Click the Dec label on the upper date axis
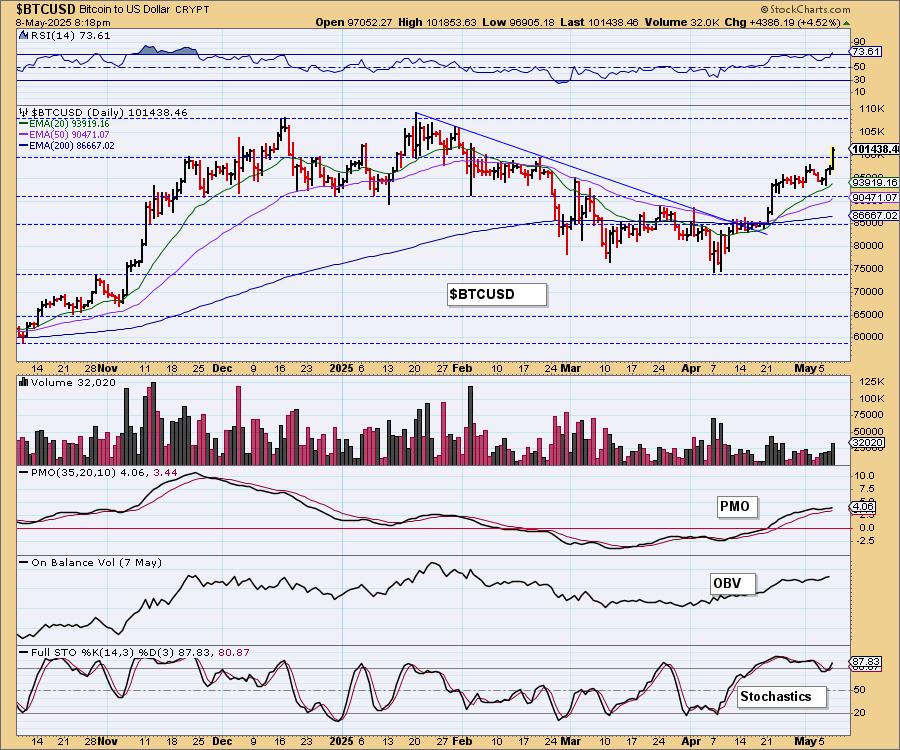The image size is (900, 750). [x=222, y=368]
